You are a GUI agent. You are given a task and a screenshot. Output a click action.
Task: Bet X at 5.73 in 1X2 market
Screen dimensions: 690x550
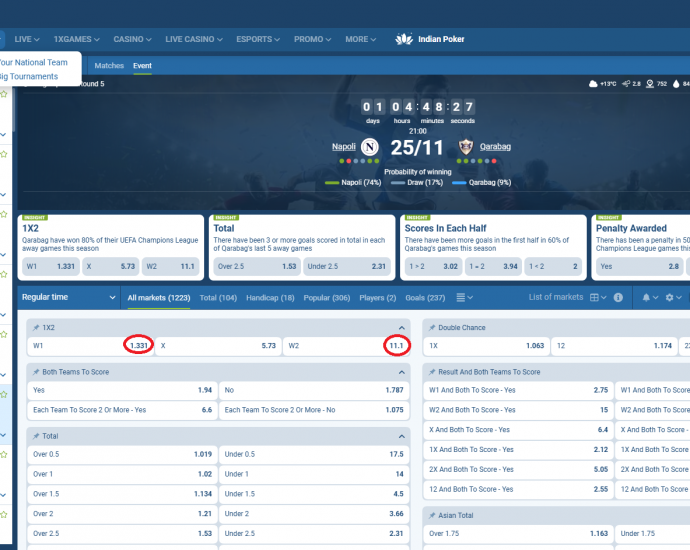coord(218,346)
